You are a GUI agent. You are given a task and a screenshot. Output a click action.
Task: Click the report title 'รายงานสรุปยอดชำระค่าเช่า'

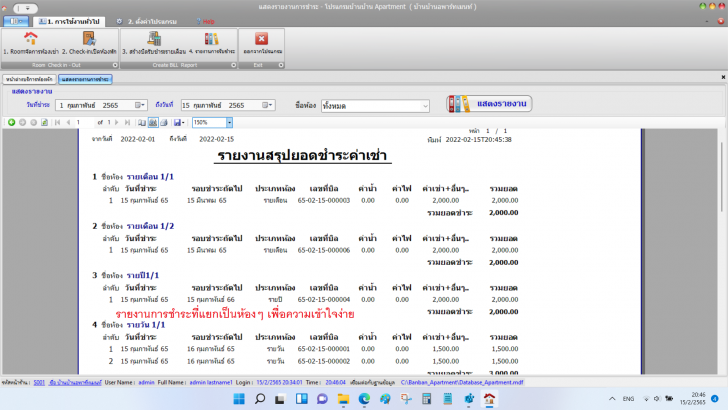click(x=302, y=155)
